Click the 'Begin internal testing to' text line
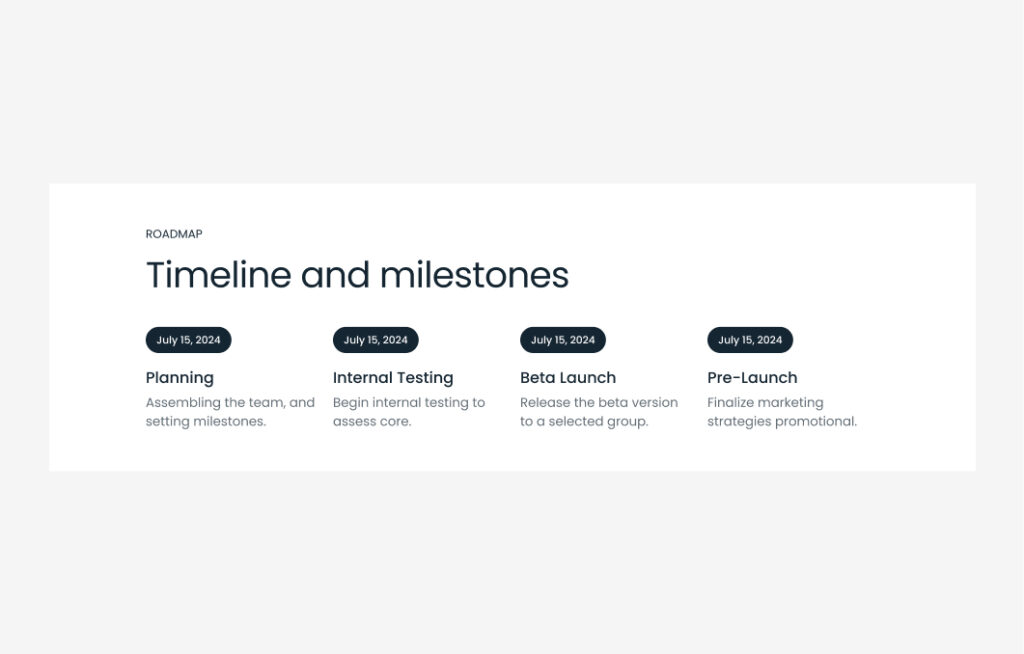The image size is (1024, 654). (x=409, y=403)
